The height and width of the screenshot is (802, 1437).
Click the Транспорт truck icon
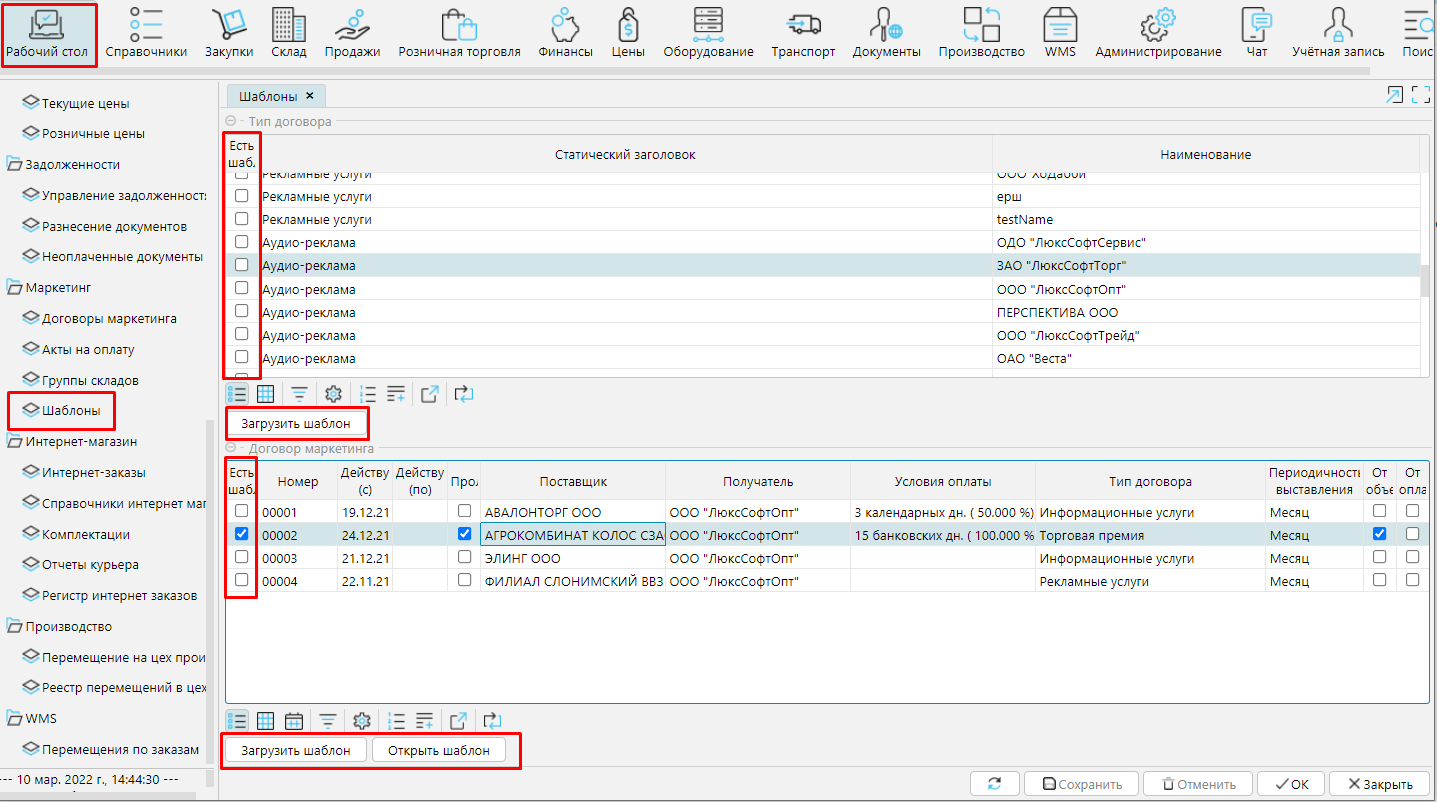pyautogui.click(x=802, y=32)
